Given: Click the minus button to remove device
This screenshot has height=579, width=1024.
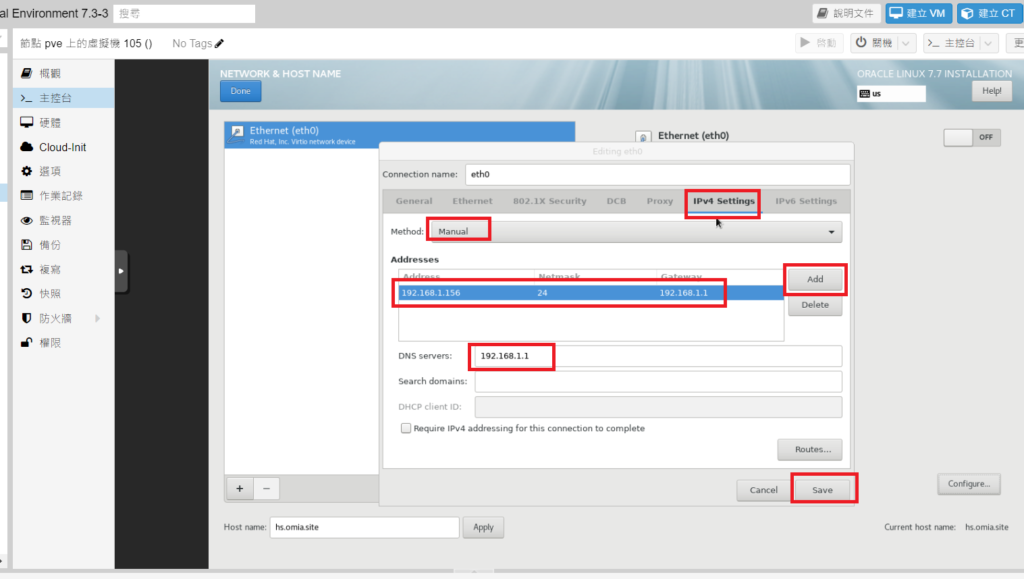Looking at the screenshot, I should pyautogui.click(x=266, y=489).
